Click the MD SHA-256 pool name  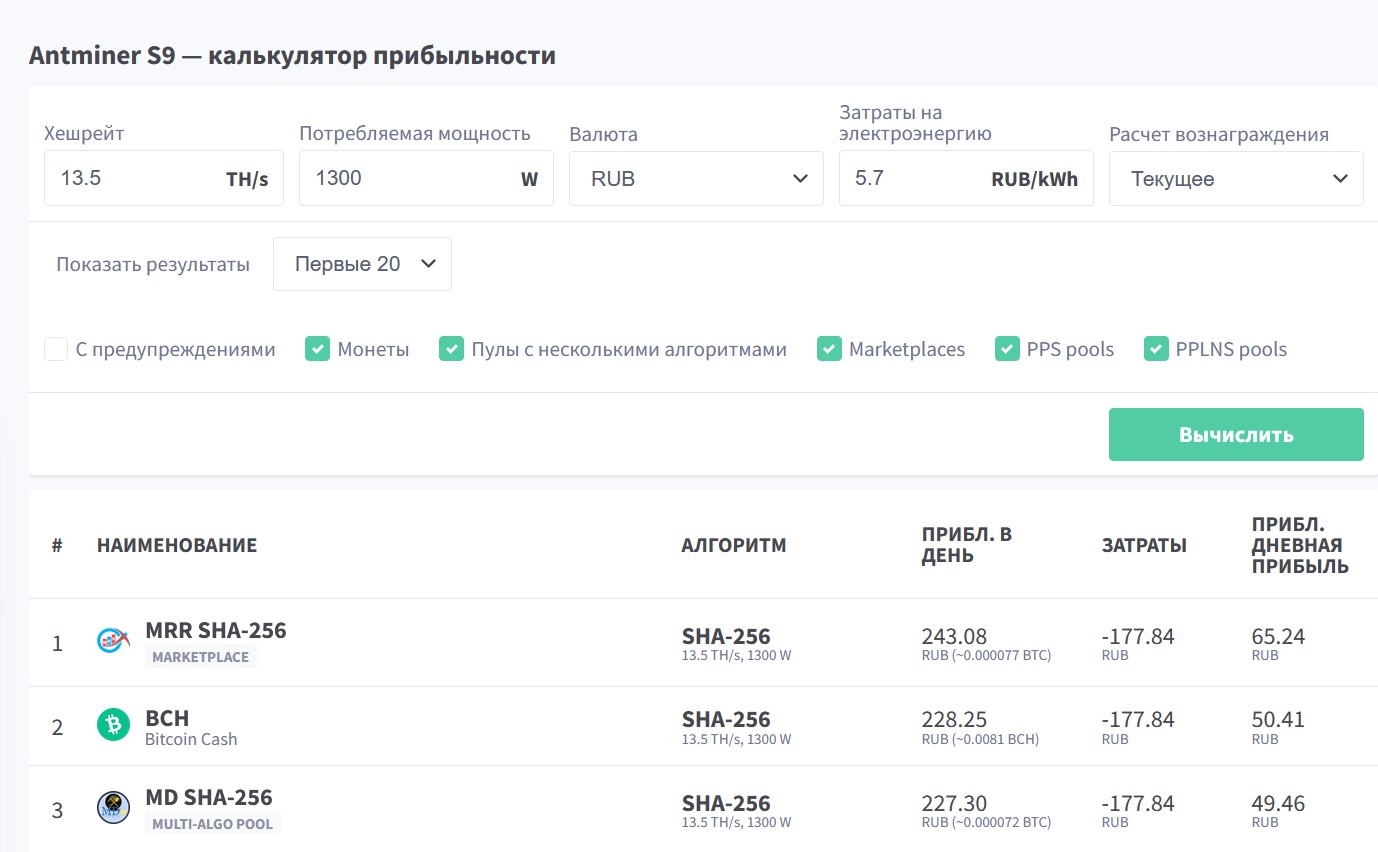pos(209,797)
